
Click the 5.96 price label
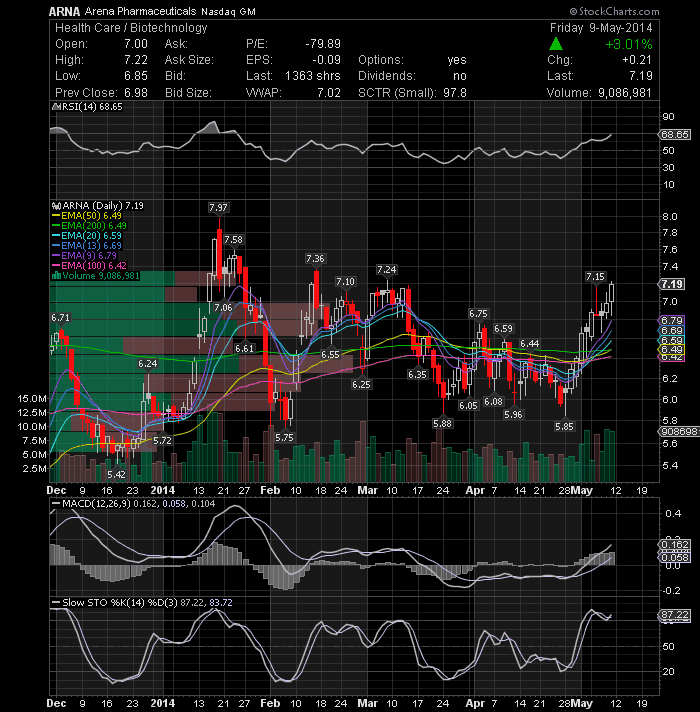(513, 415)
